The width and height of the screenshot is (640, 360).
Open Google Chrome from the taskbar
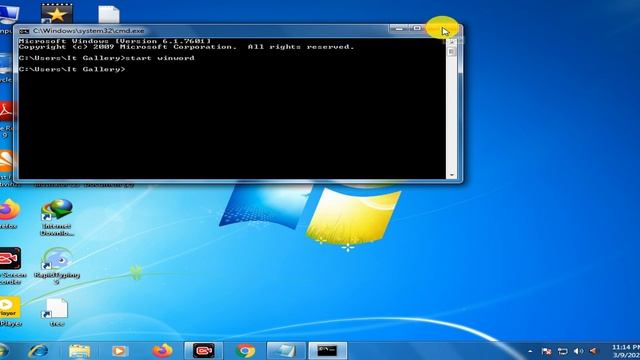click(x=245, y=351)
